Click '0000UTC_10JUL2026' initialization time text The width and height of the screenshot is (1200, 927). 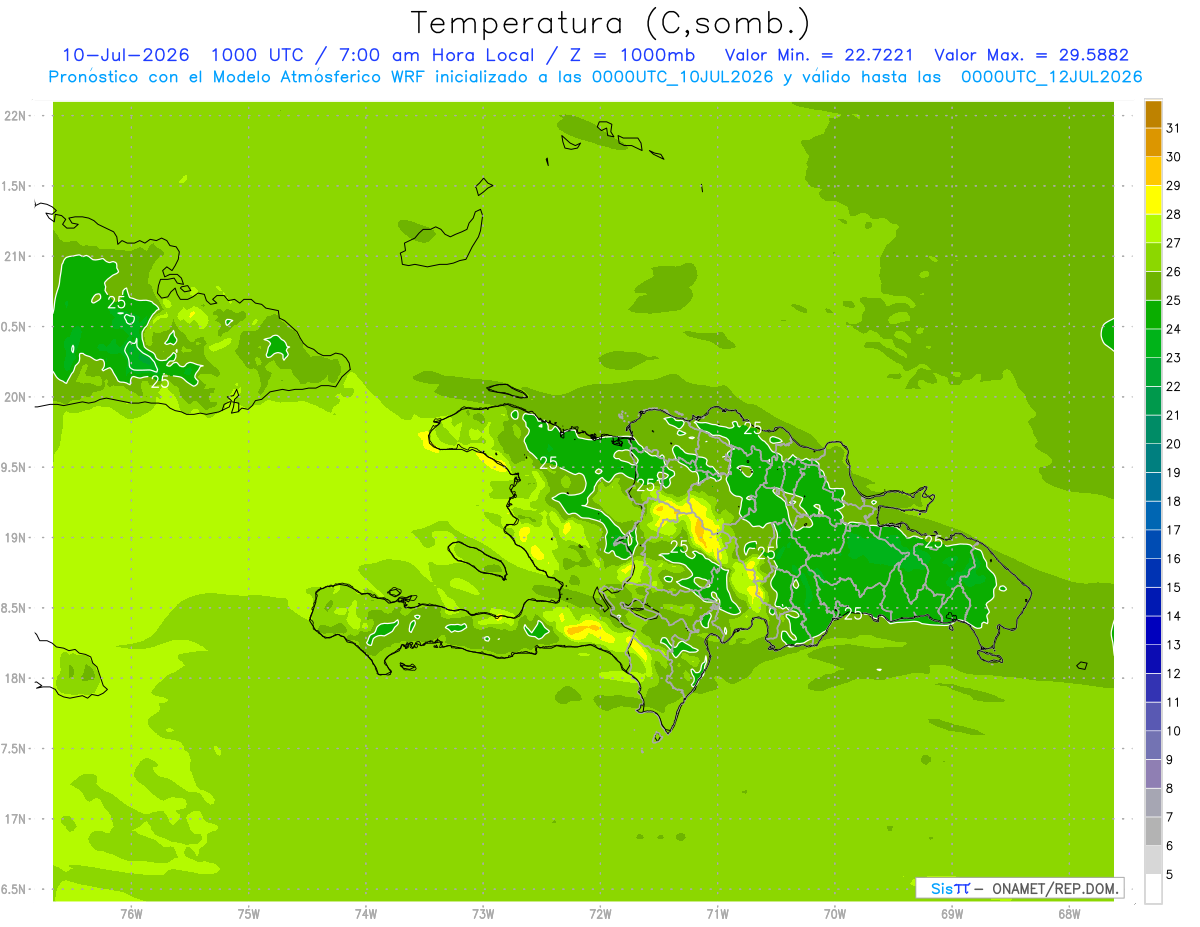pos(683,77)
